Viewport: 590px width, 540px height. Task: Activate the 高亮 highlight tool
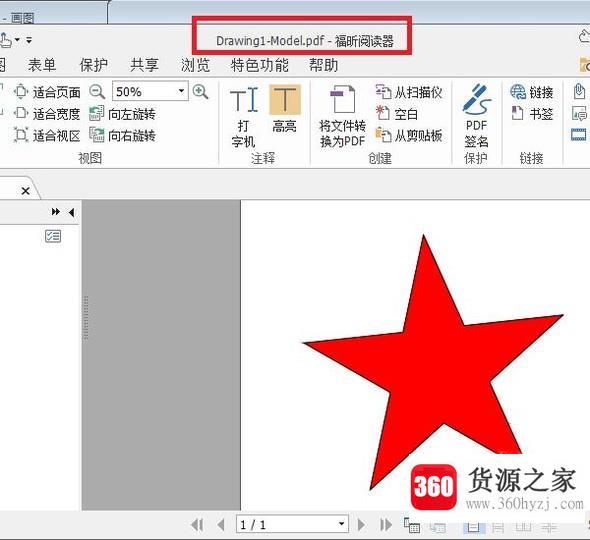coord(285,109)
